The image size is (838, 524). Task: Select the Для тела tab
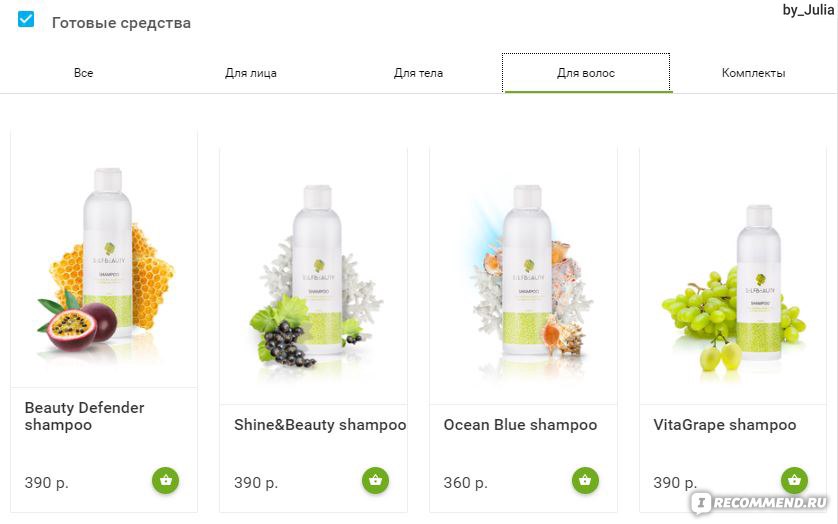pos(418,73)
